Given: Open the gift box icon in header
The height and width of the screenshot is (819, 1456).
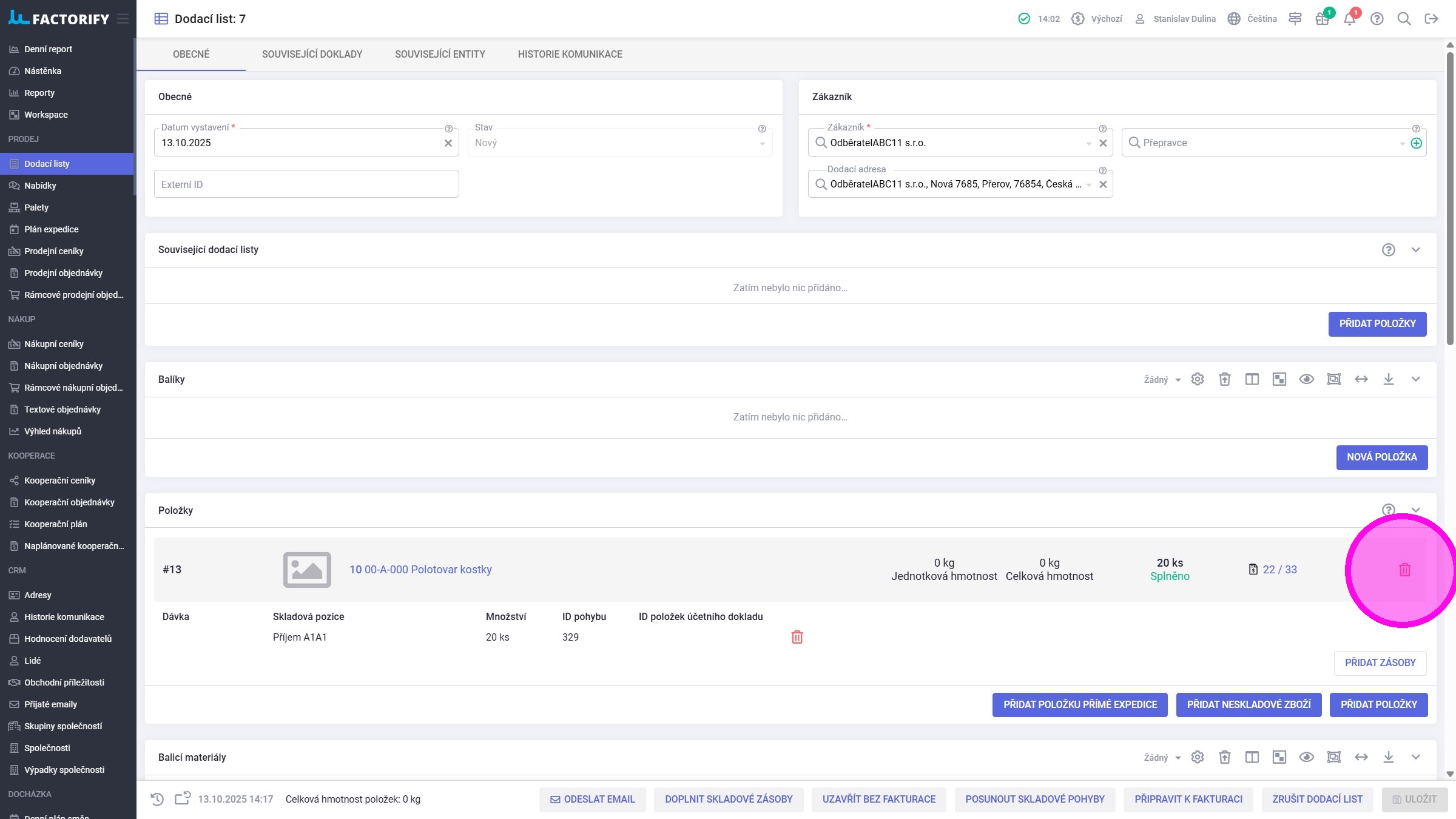Looking at the screenshot, I should [1322, 19].
